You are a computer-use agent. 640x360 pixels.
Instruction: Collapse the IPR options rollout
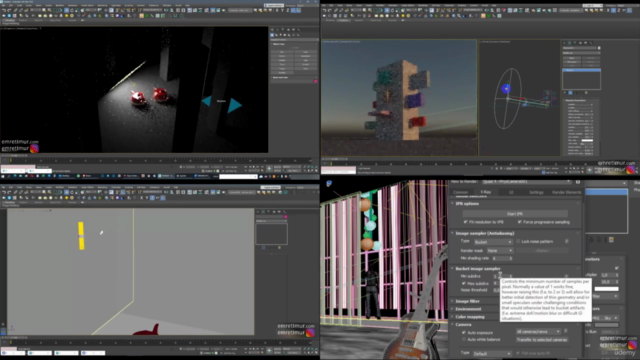[467, 203]
